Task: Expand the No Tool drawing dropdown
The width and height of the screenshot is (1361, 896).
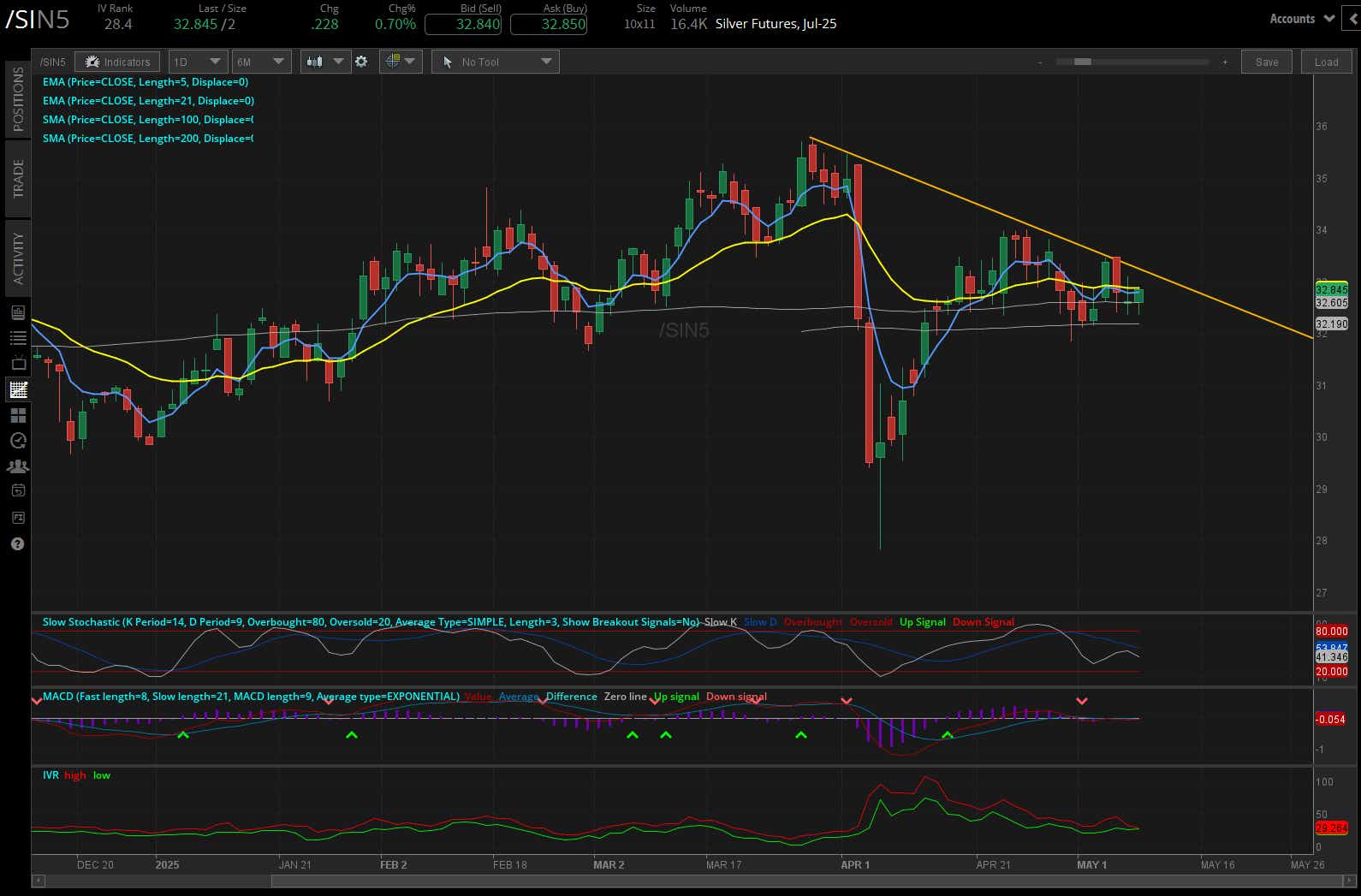Action: pos(495,62)
